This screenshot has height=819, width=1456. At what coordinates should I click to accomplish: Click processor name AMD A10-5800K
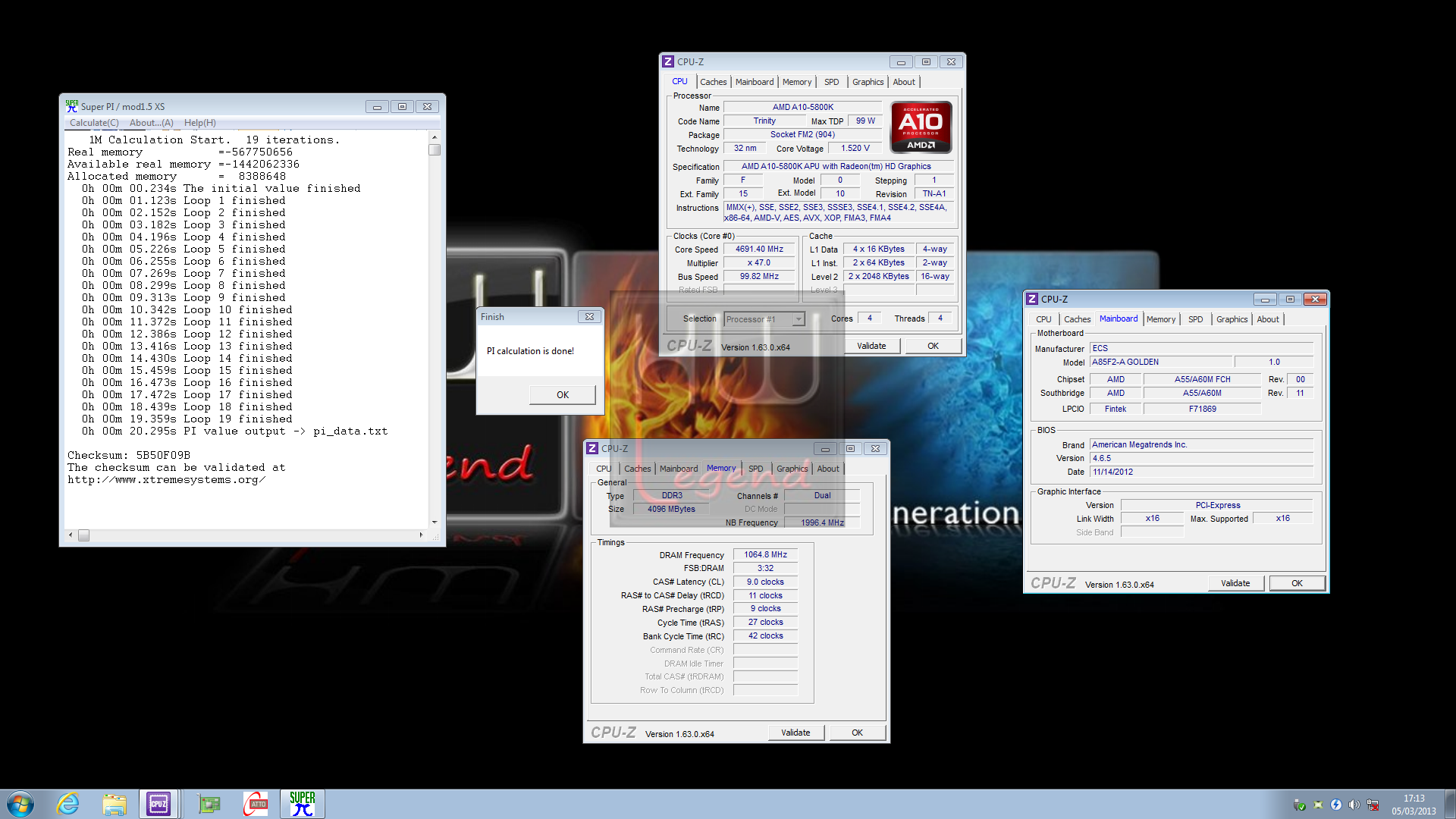pyautogui.click(x=802, y=108)
